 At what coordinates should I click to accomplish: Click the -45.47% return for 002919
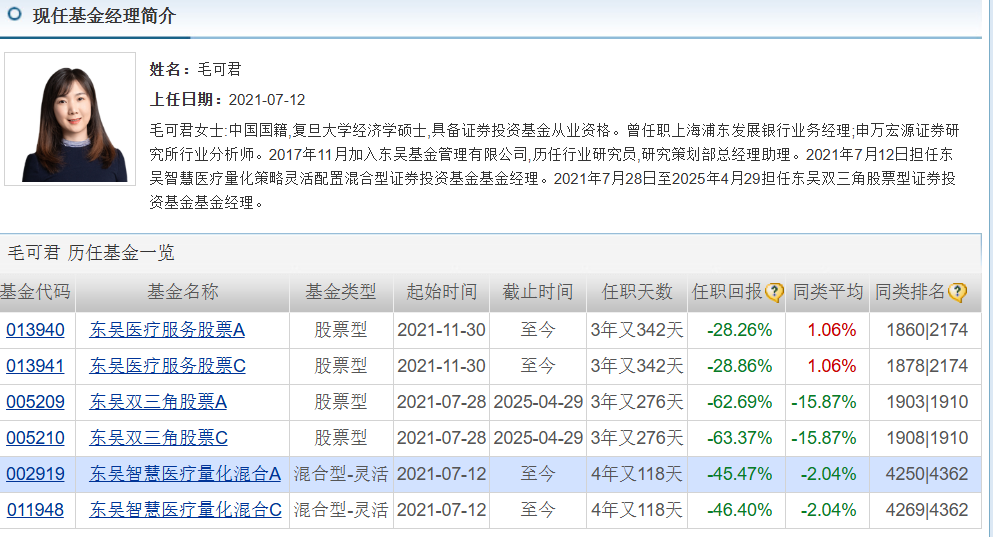[x=740, y=474]
